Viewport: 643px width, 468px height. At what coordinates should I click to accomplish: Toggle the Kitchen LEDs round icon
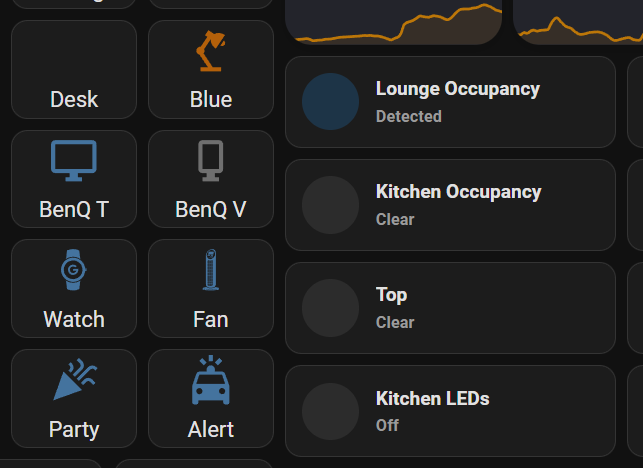point(330,411)
